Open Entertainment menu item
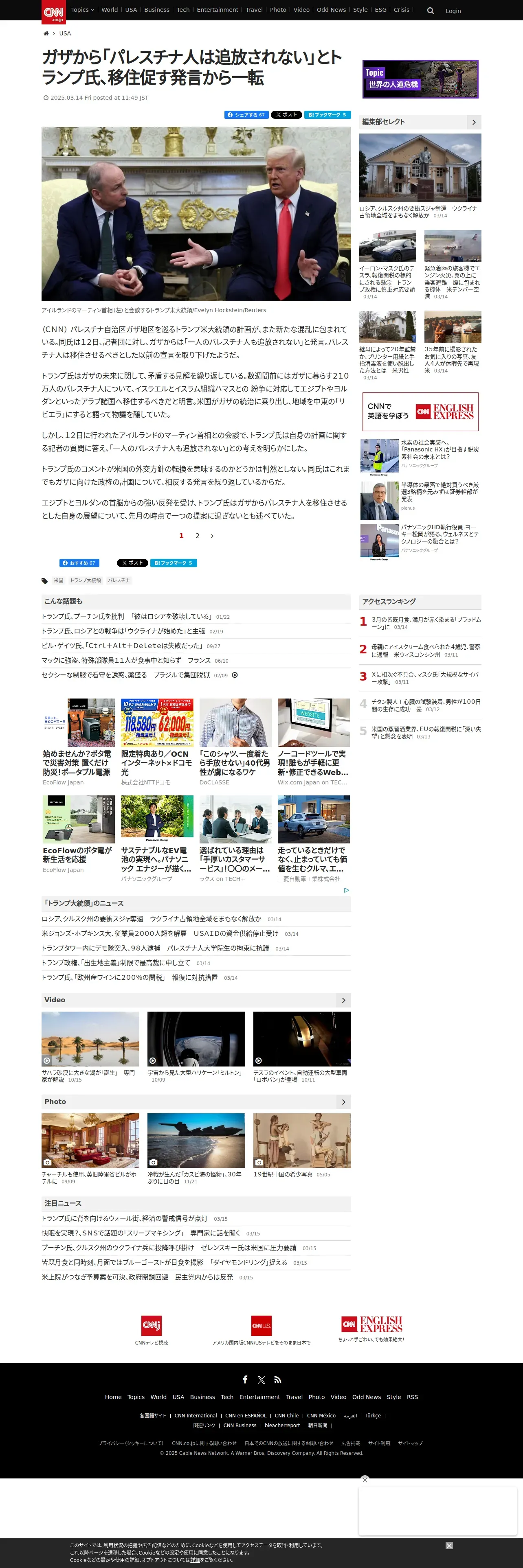This screenshot has width=523, height=1568. [x=218, y=10]
